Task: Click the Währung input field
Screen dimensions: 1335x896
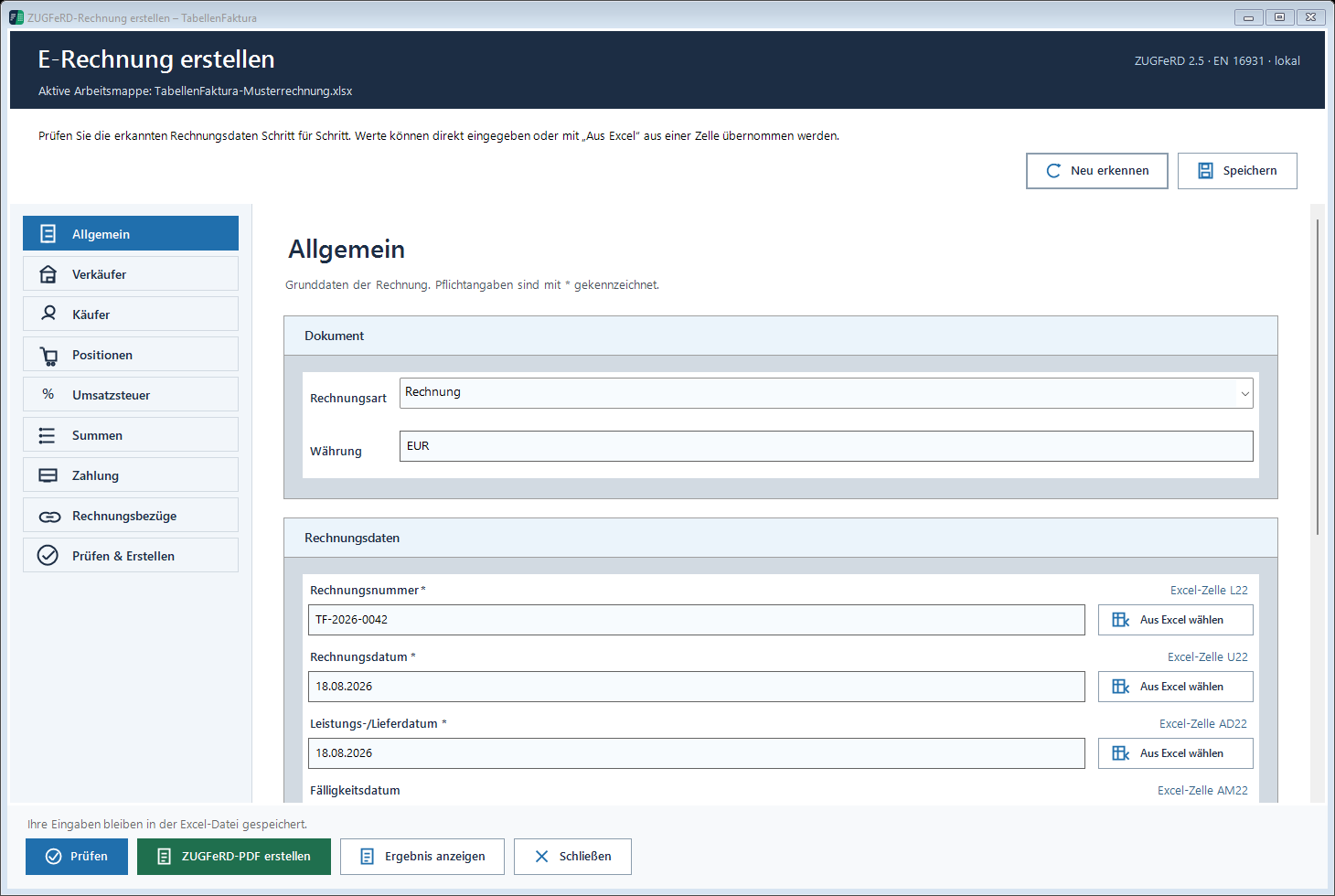Action: (827, 446)
